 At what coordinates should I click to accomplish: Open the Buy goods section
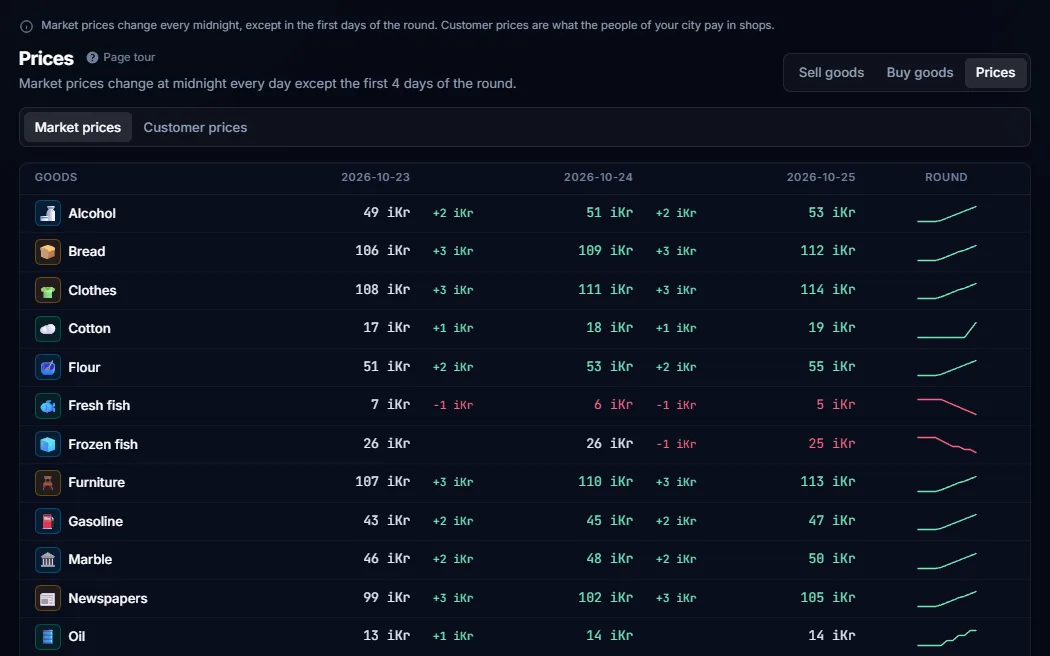[x=919, y=72]
